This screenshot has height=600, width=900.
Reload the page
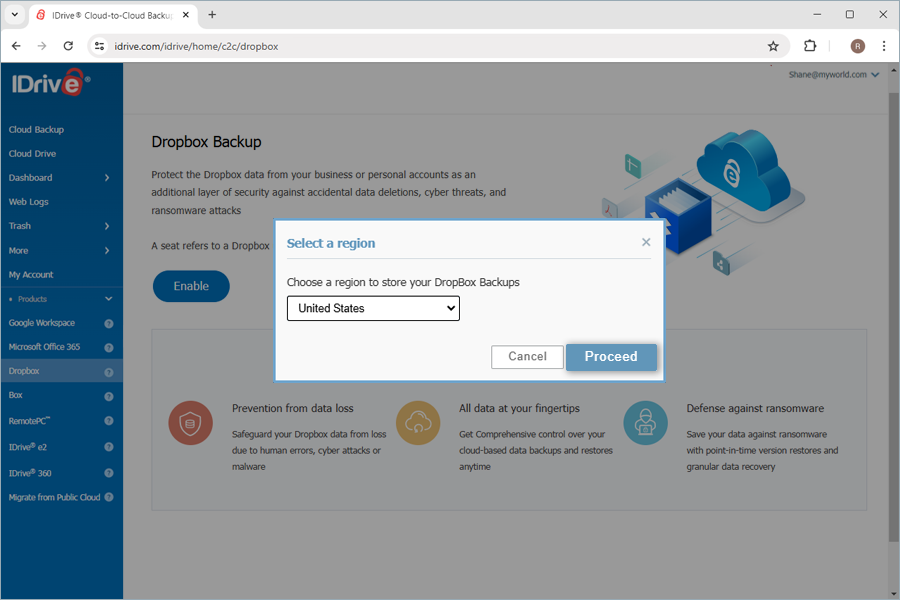tap(68, 46)
